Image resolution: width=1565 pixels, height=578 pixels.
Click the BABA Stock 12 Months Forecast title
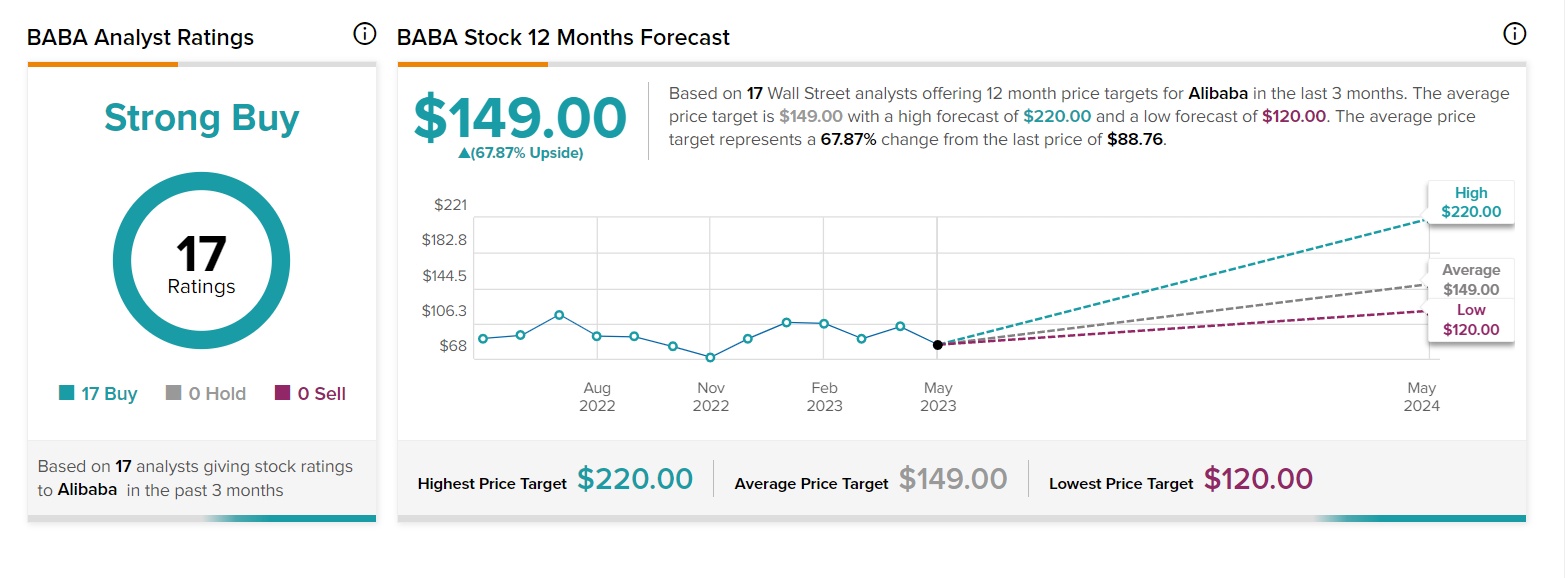click(x=563, y=37)
